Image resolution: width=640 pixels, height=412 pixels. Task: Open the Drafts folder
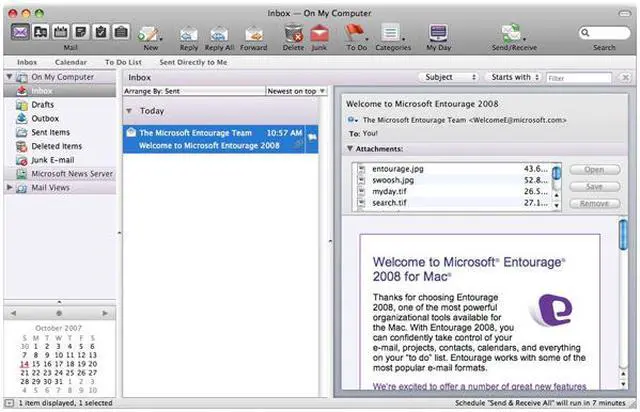[x=60, y=105]
